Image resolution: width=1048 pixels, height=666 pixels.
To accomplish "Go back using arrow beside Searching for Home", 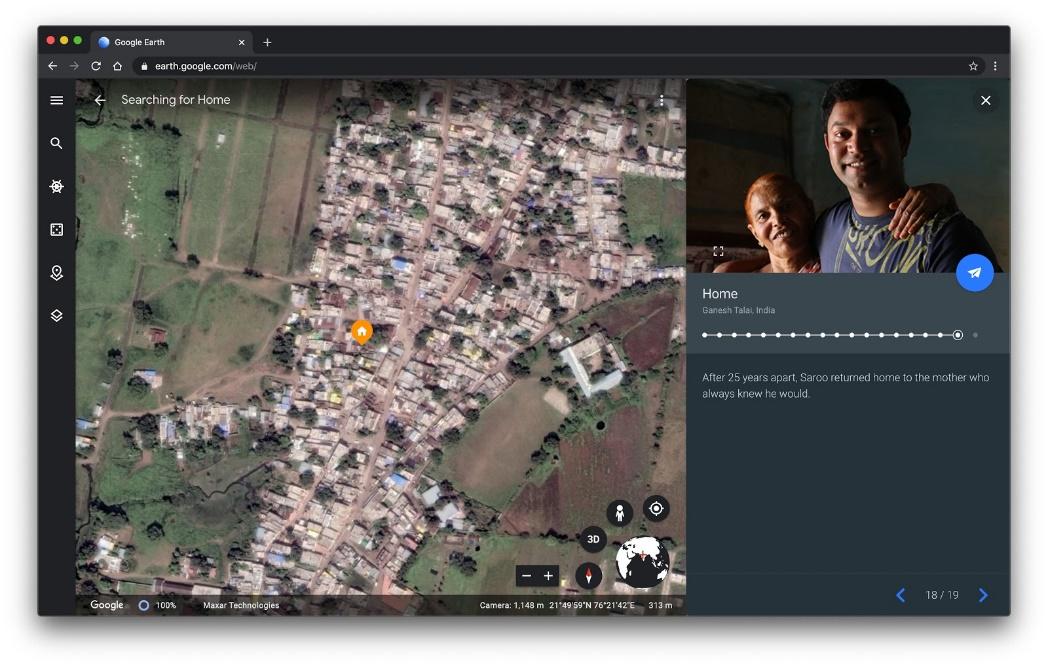I will pyautogui.click(x=100, y=100).
